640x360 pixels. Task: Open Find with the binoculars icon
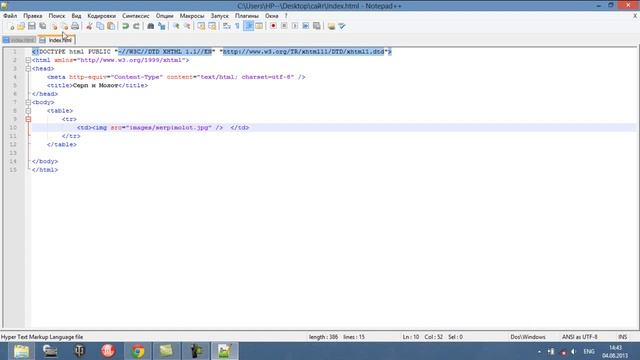tap(151, 26)
